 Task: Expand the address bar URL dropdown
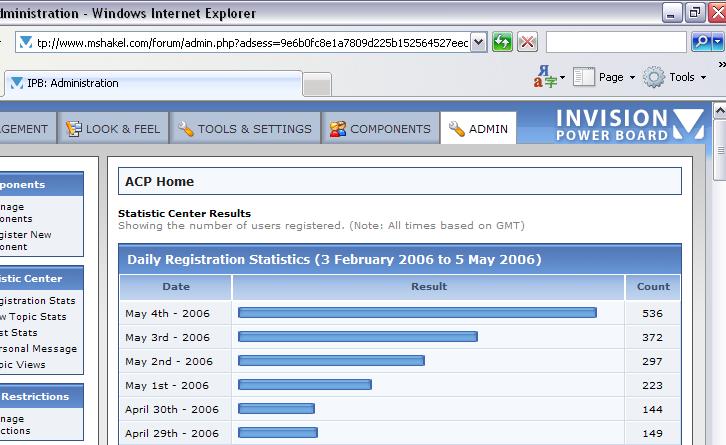pos(478,42)
